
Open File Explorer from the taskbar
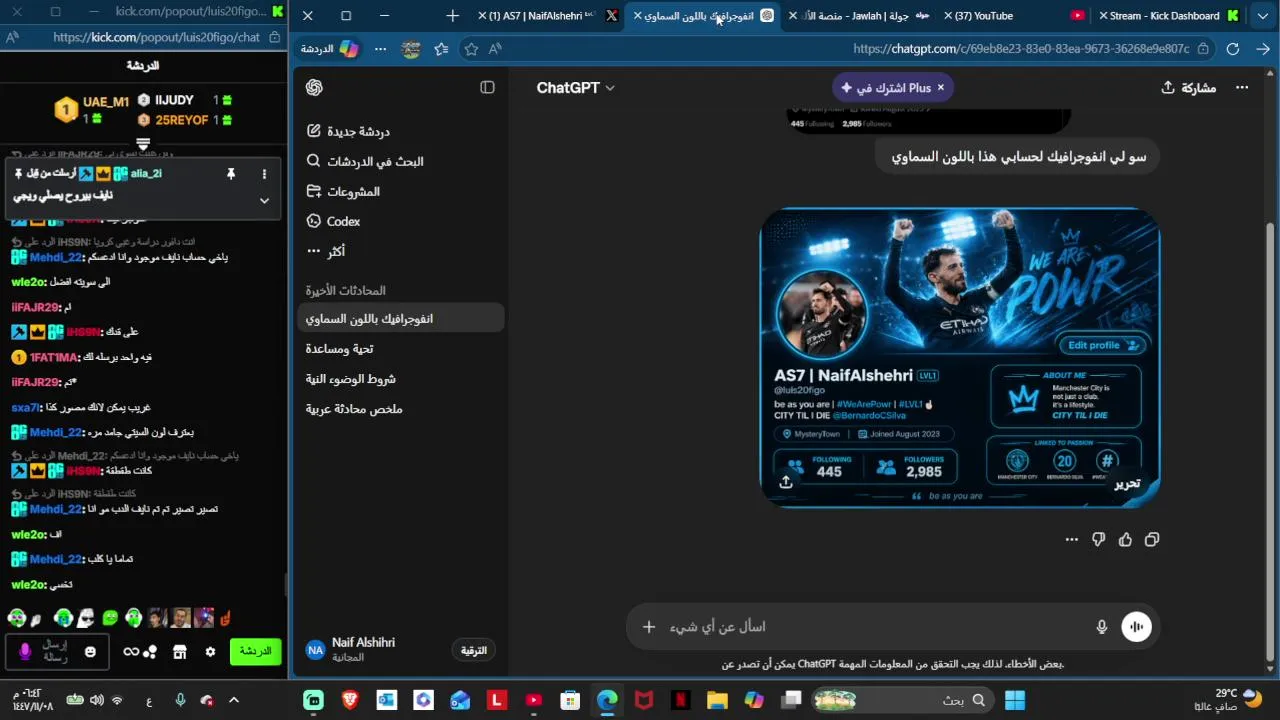(717, 700)
